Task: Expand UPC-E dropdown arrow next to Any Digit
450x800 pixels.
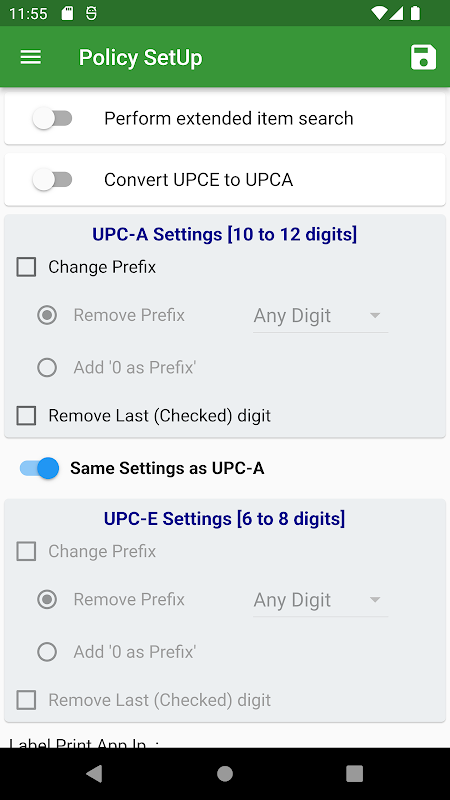Action: click(375, 600)
